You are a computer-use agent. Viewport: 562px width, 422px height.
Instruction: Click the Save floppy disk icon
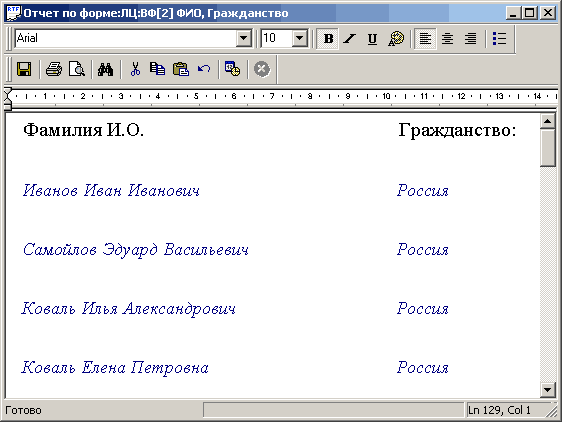tap(24, 69)
